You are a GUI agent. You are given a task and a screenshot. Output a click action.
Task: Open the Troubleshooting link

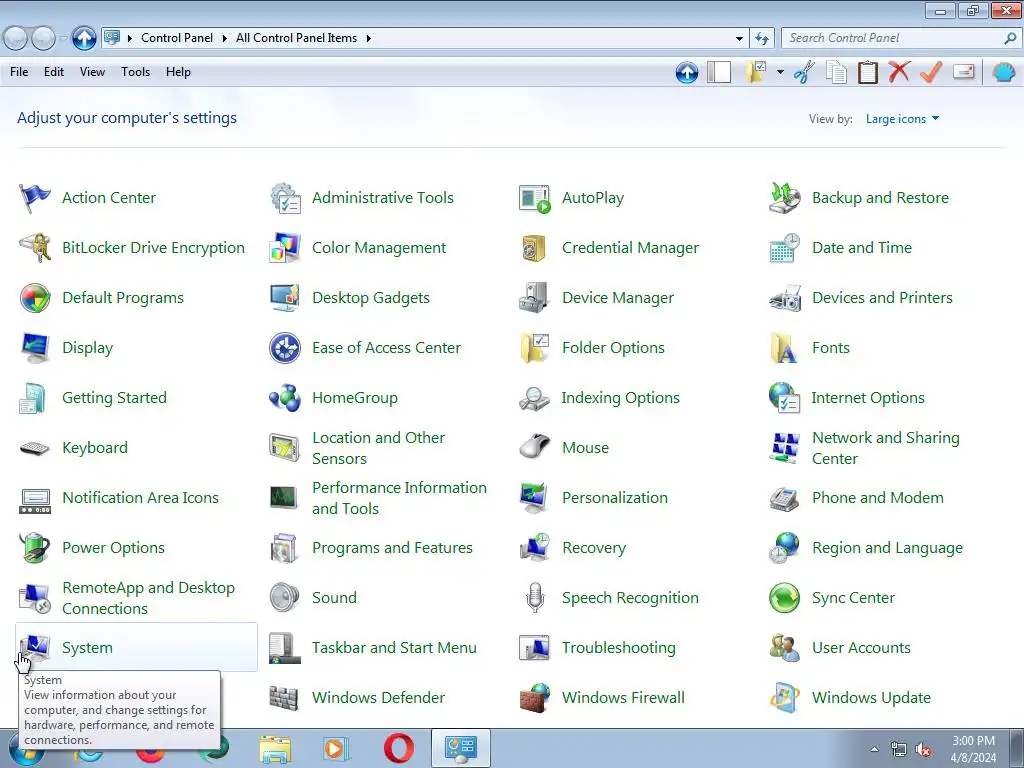click(618, 648)
